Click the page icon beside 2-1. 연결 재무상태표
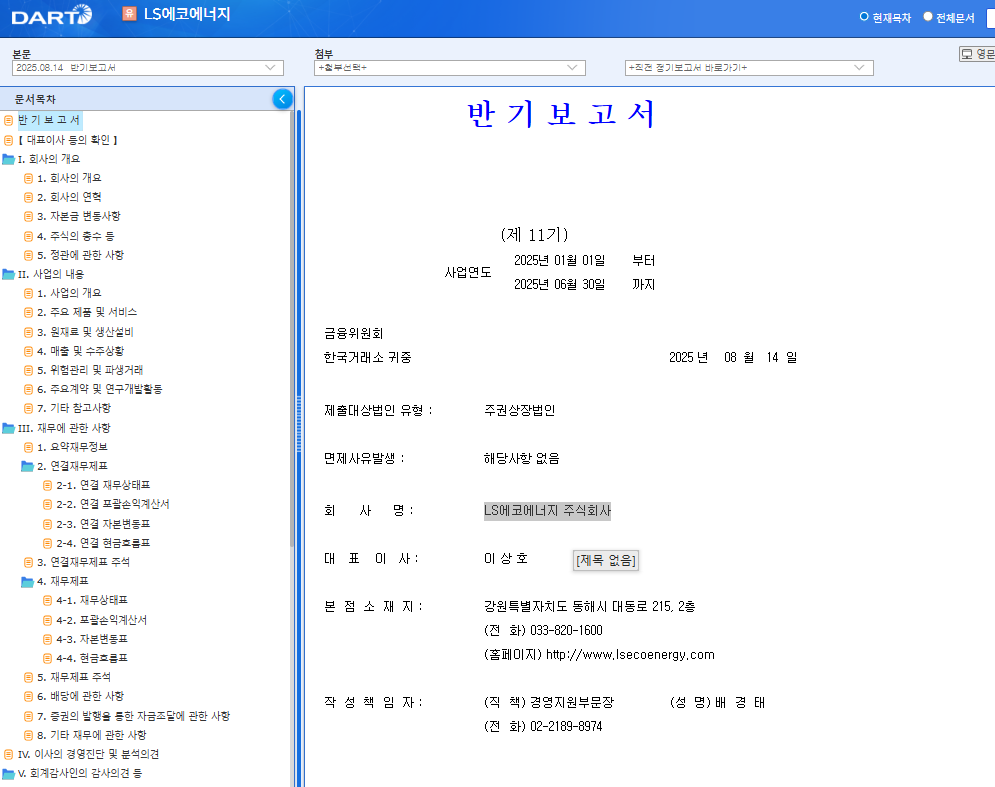 point(47,486)
